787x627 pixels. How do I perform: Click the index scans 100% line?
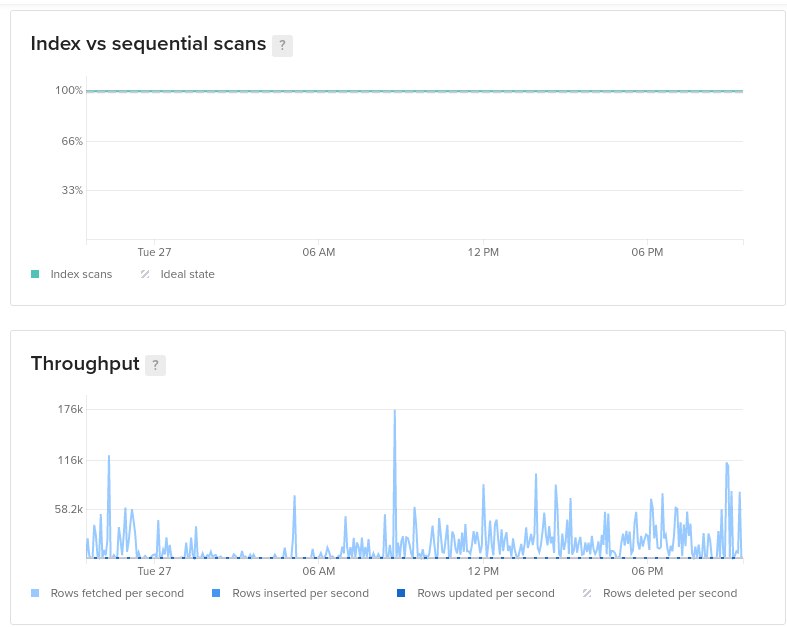(415, 91)
